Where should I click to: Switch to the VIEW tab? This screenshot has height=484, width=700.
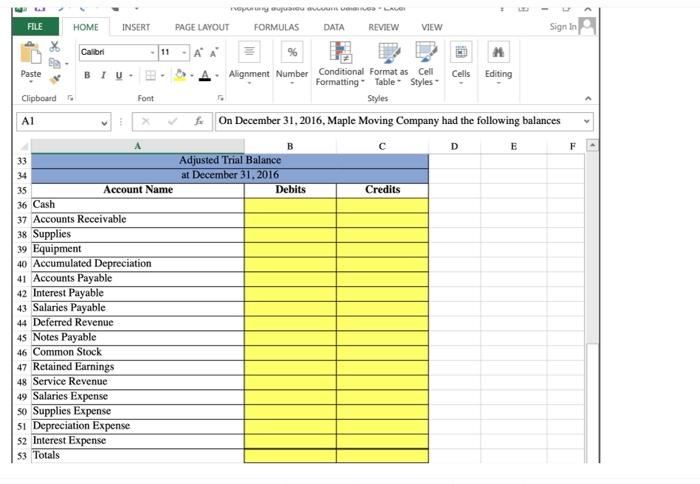pyautogui.click(x=432, y=27)
